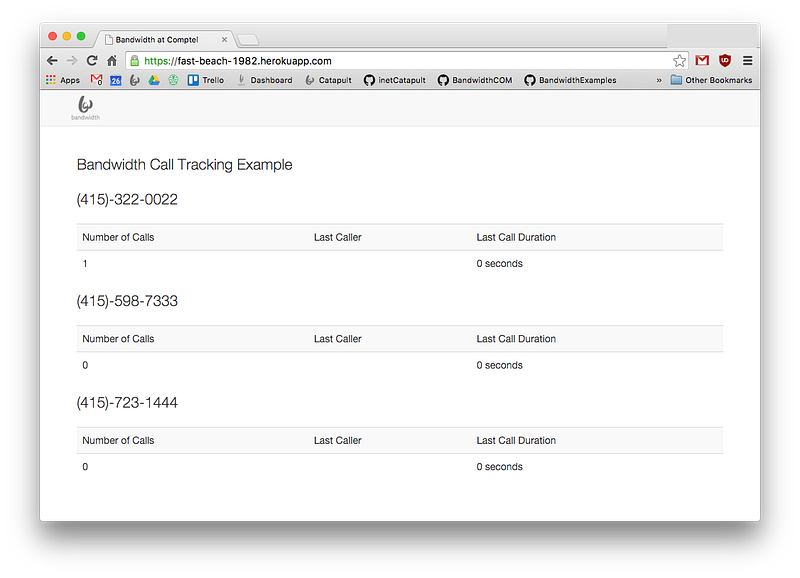This screenshot has height=578, width=800.
Task: Open the Gmail extension icon in toolbar
Action: (702, 60)
